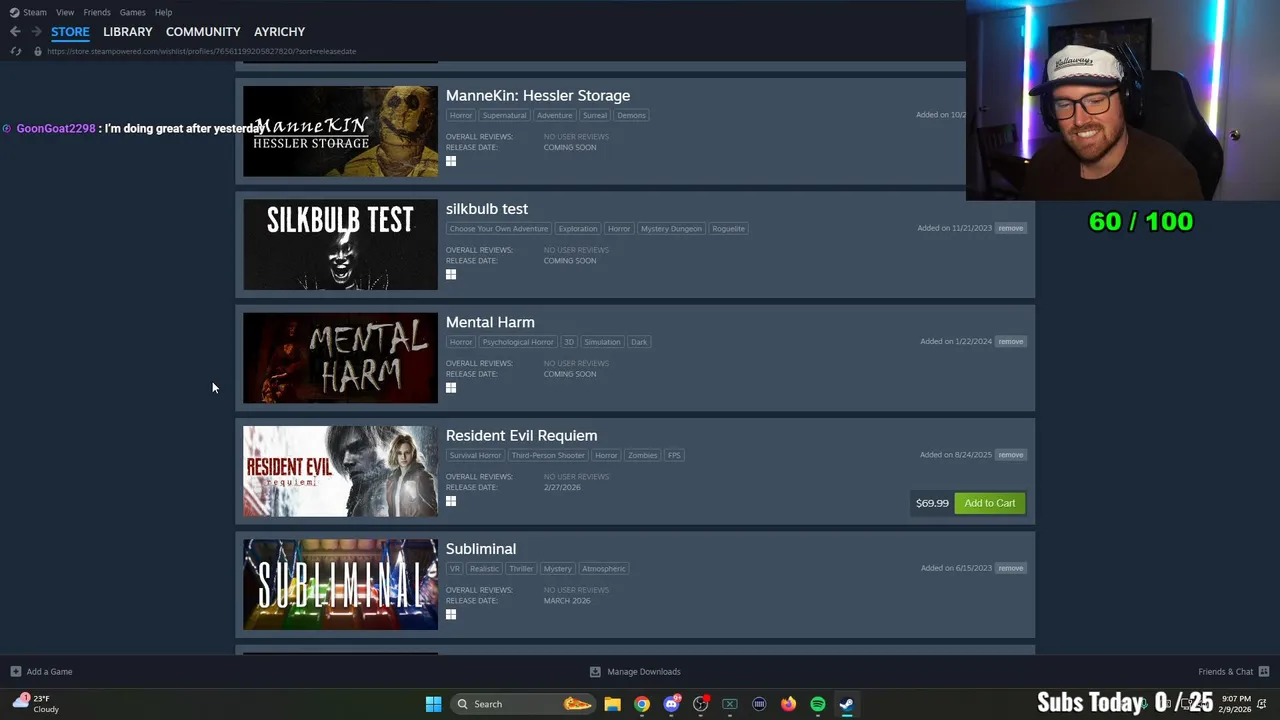1280x720 pixels.
Task: Click the lock icon beside the URL
Action: pyautogui.click(x=38, y=51)
